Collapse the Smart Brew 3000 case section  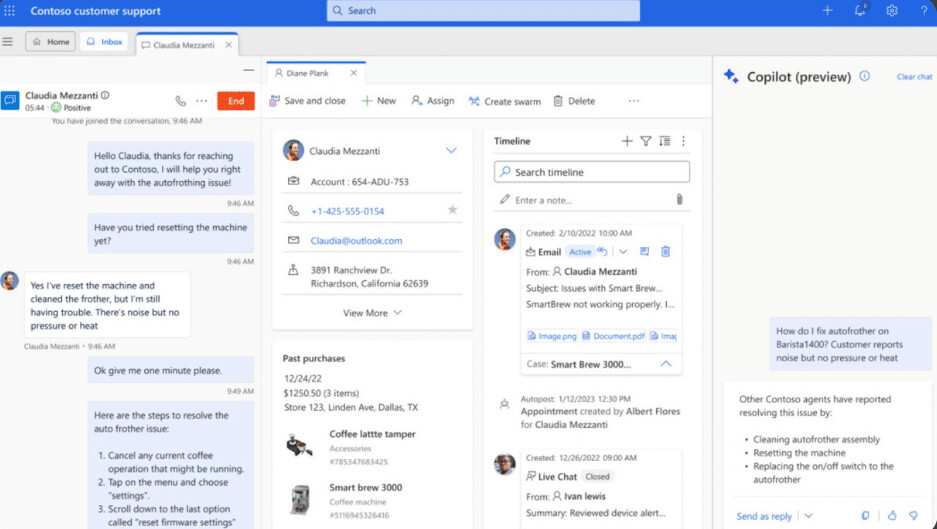(x=666, y=364)
